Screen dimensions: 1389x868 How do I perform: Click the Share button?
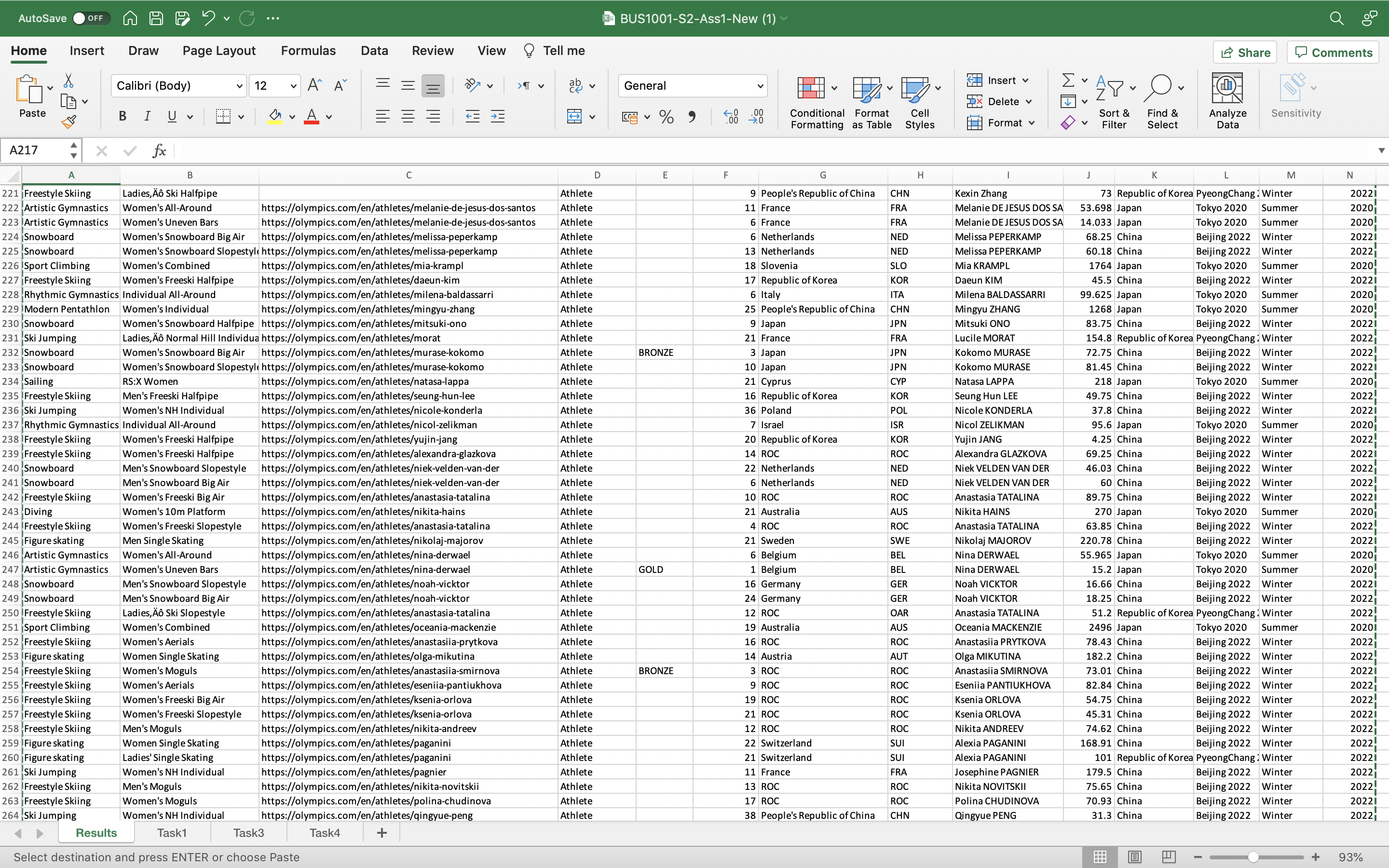click(x=1244, y=53)
